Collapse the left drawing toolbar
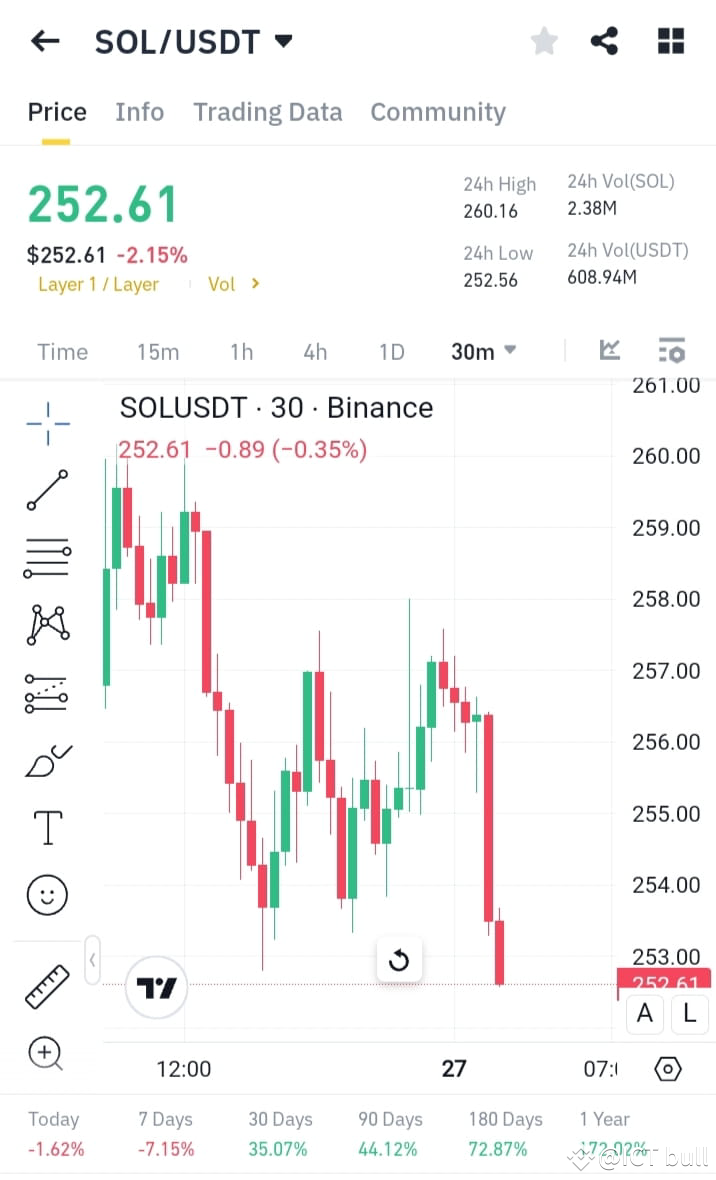 (92, 959)
